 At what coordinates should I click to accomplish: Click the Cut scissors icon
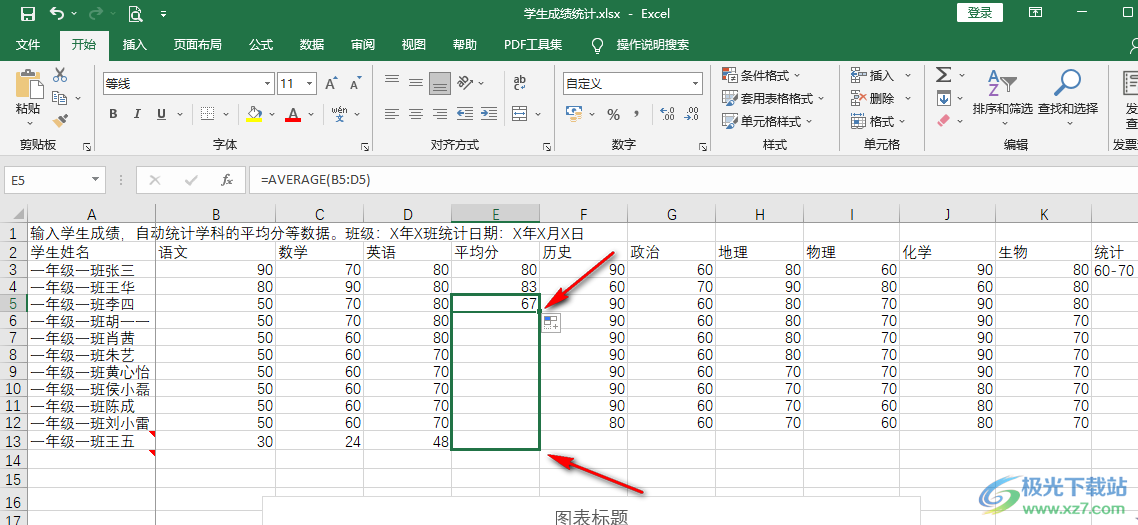pos(60,74)
